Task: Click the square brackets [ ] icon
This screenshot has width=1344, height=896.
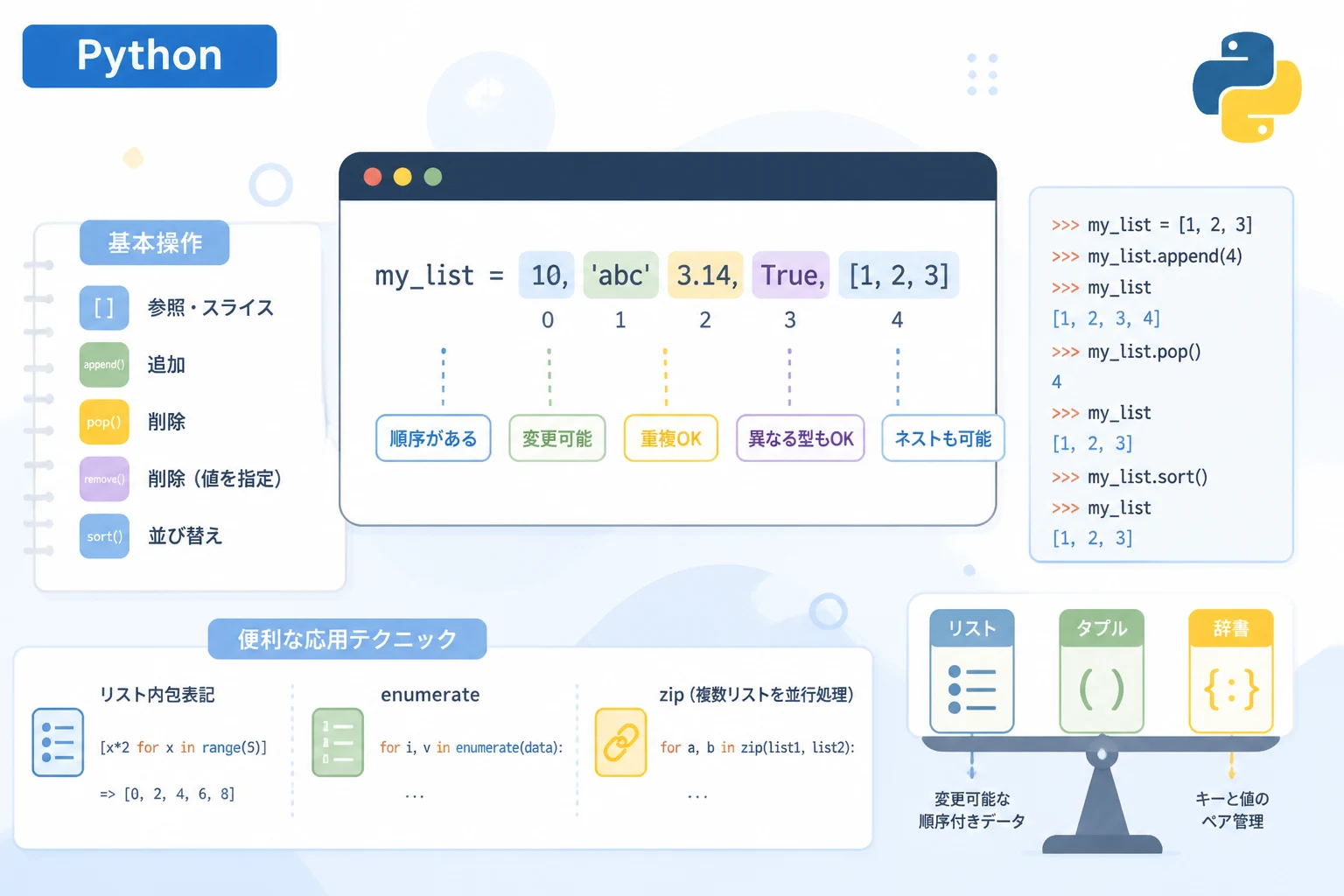Action: (104, 308)
